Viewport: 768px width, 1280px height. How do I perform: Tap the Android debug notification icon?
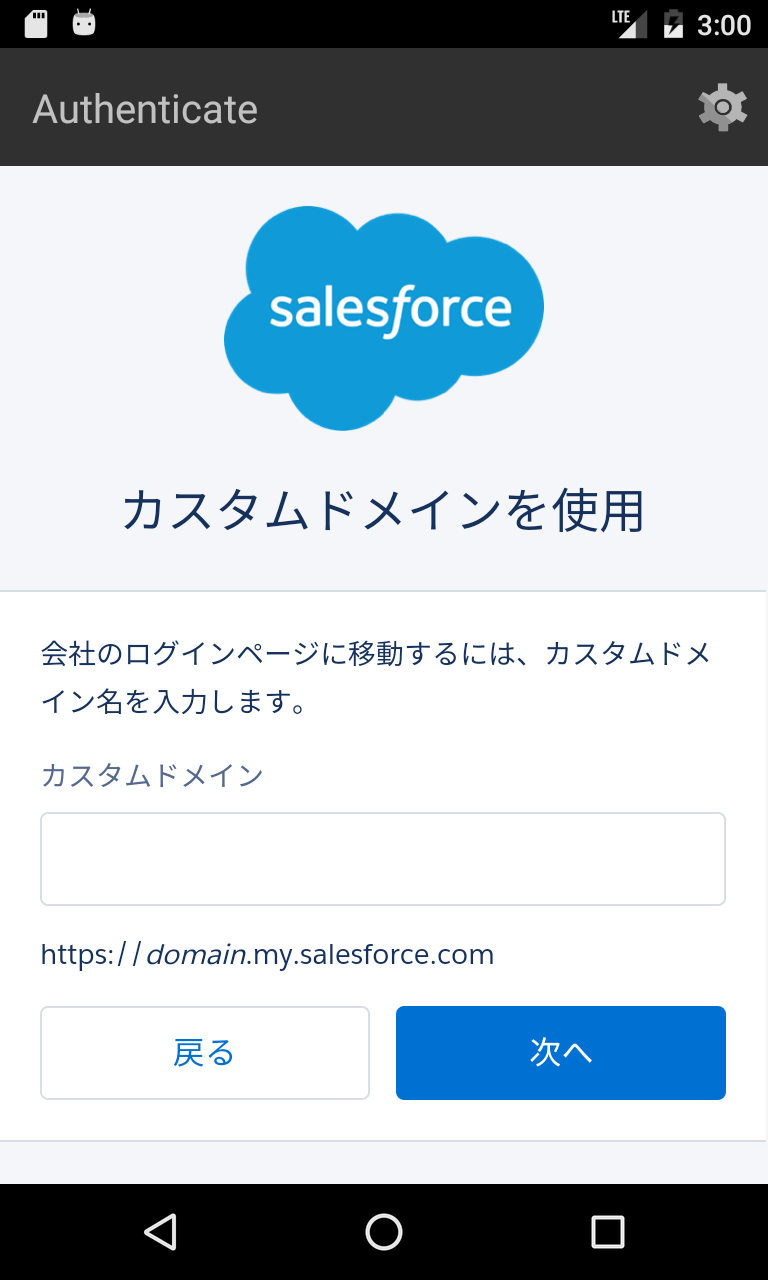(84, 23)
